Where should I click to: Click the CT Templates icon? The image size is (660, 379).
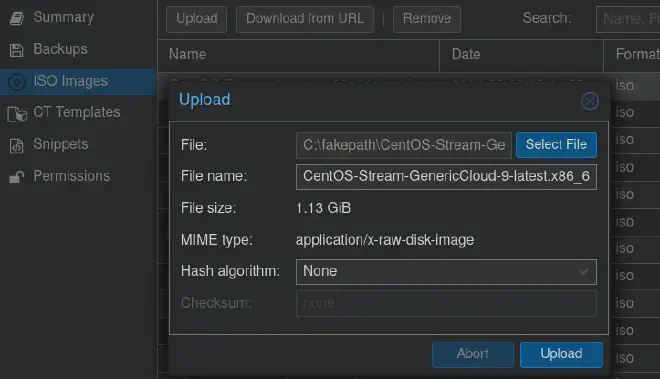[17, 114]
